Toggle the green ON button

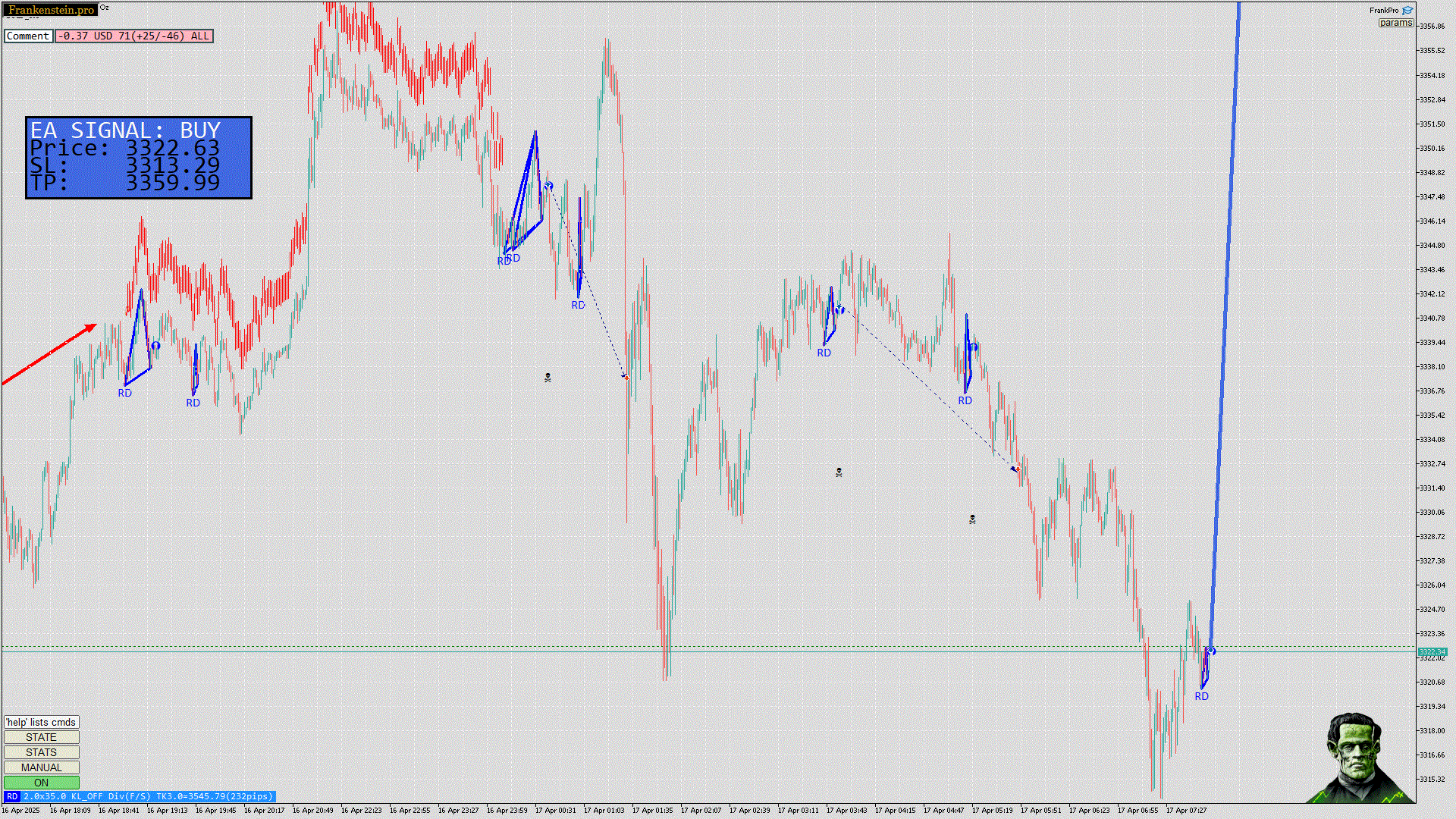point(41,783)
